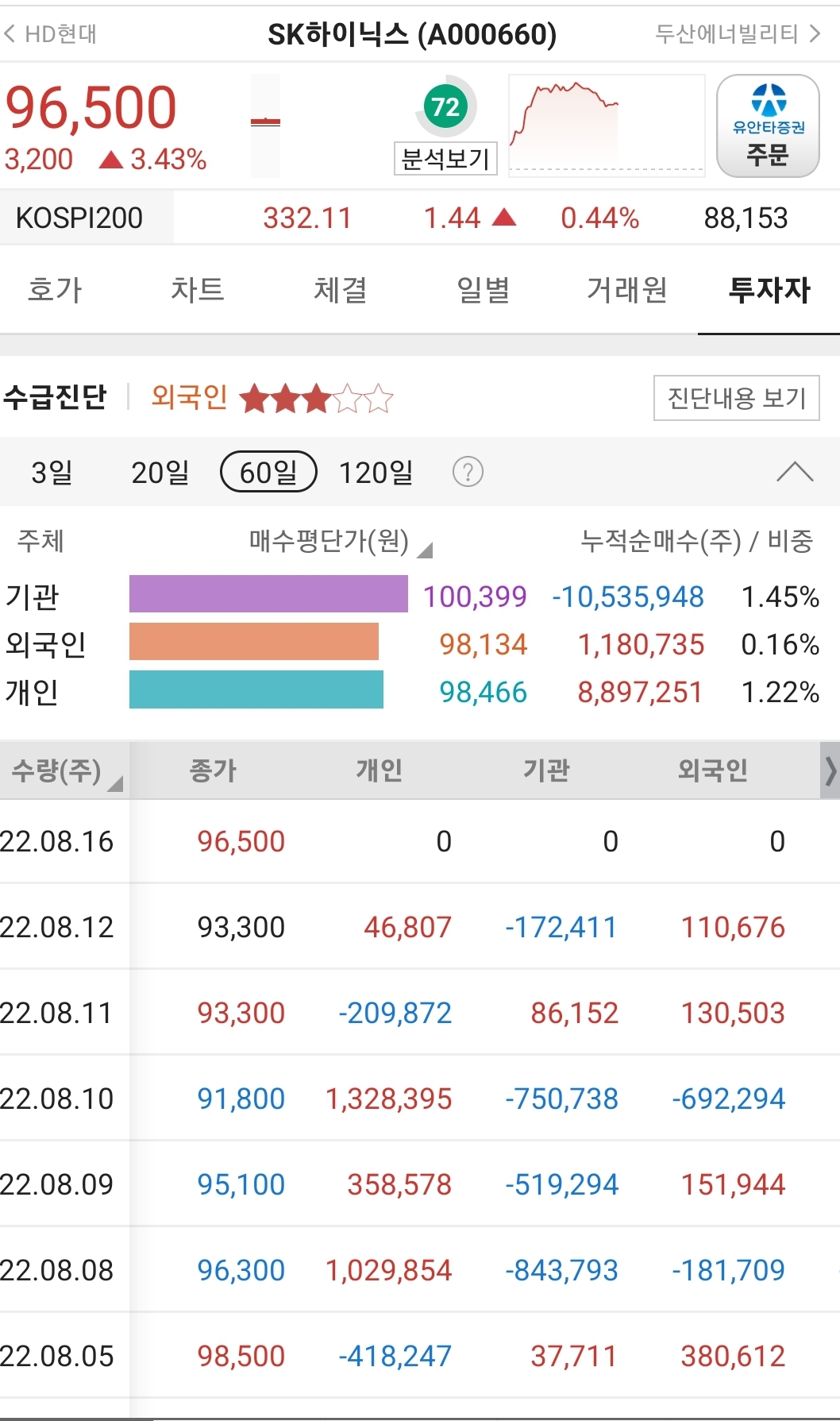The image size is (840, 1421).
Task: Select the 개인 column header
Action: [x=380, y=770]
